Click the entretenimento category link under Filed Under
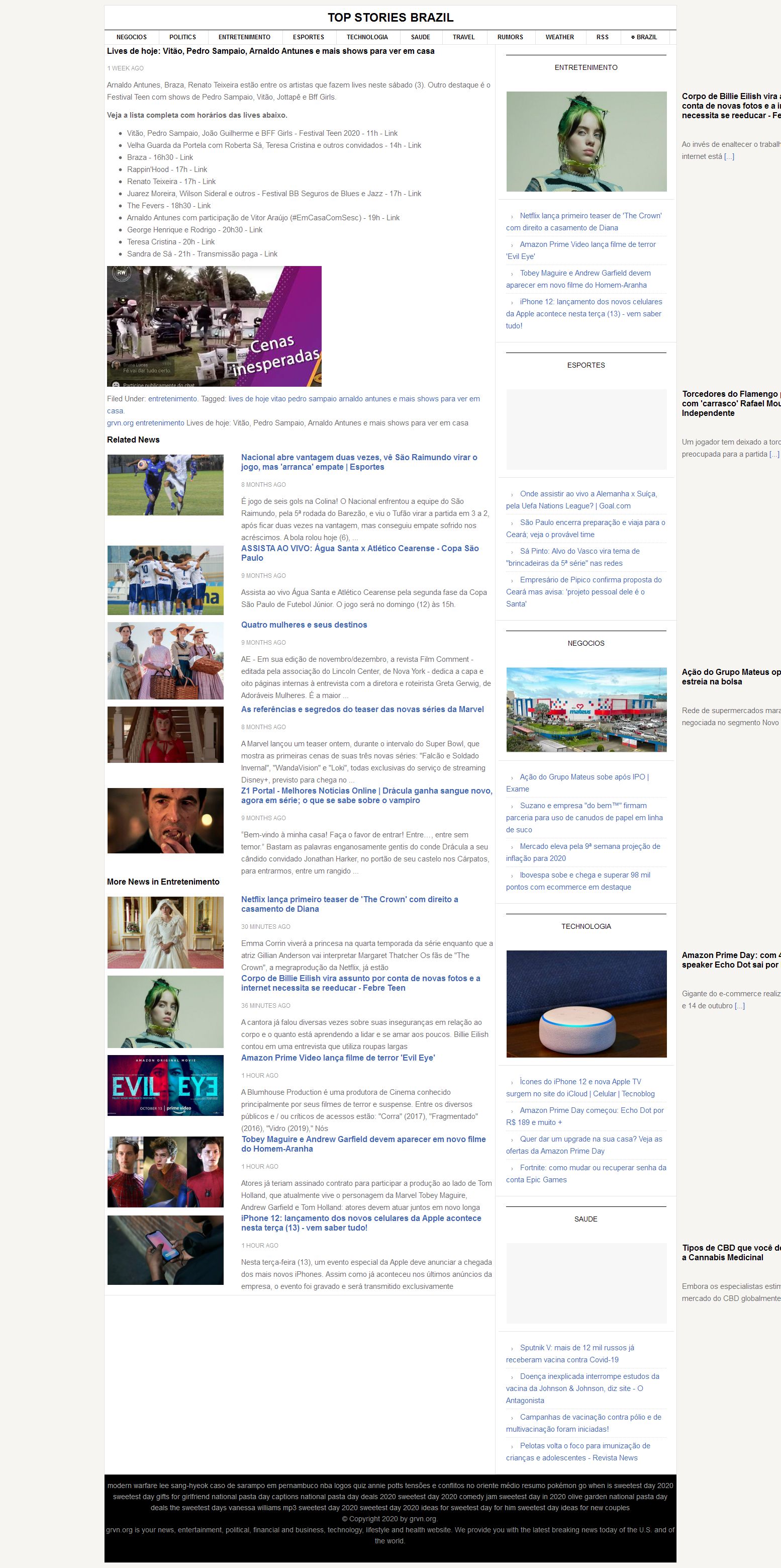 click(x=172, y=399)
